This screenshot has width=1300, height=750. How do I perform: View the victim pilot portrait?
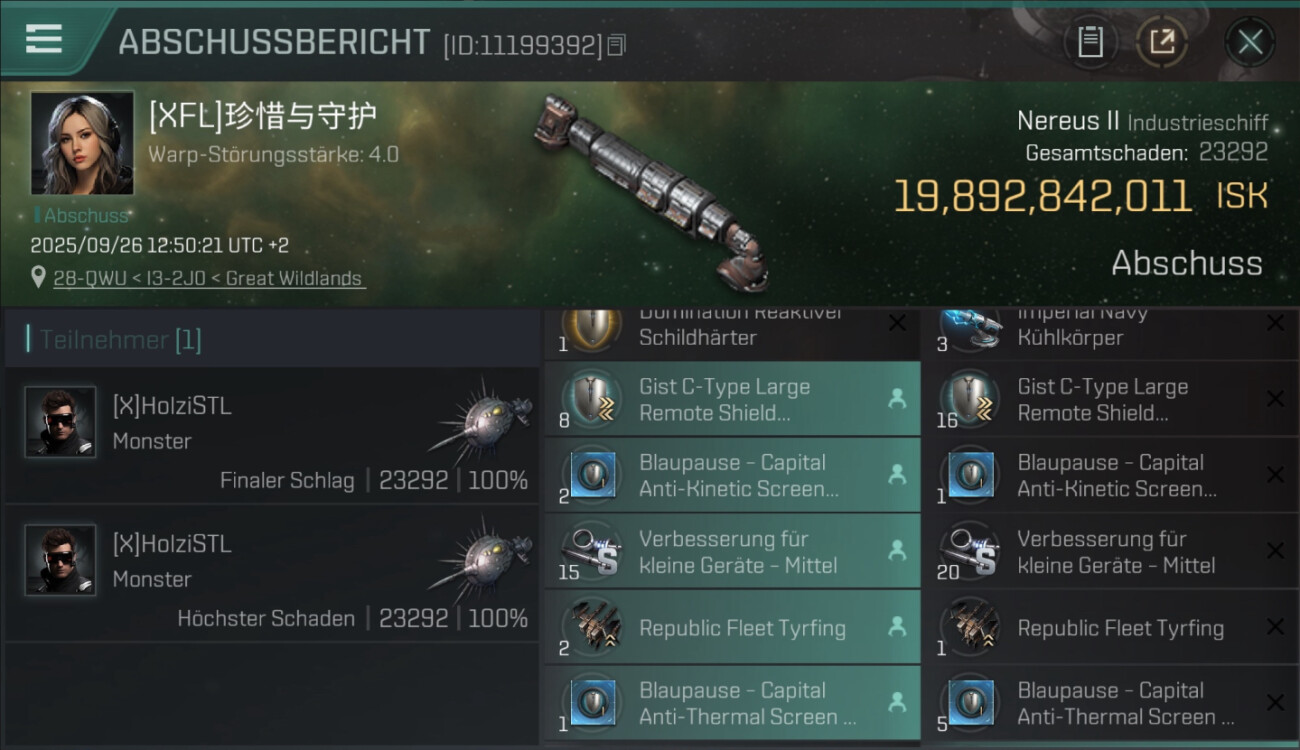(82, 143)
